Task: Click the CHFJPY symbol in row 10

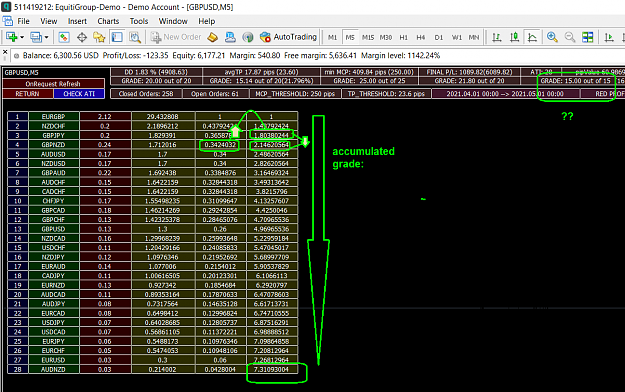Action: tap(53, 201)
